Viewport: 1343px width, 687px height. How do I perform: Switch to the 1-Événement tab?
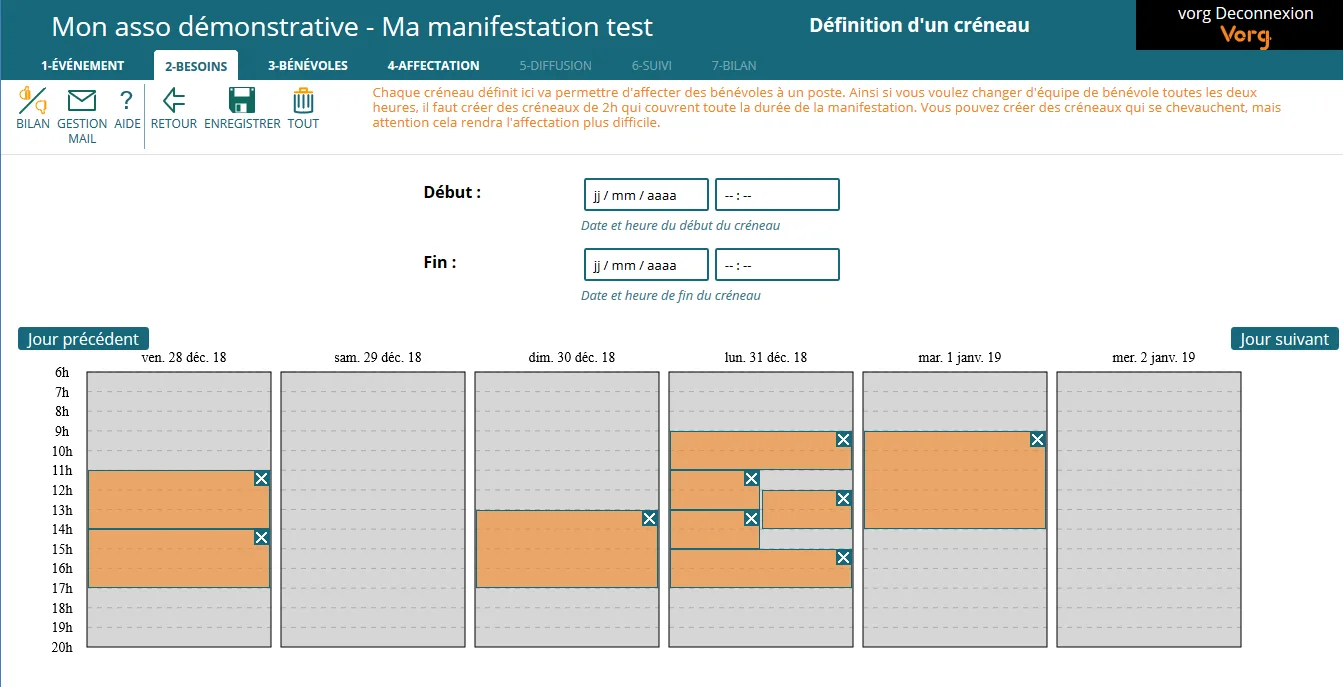click(83, 66)
